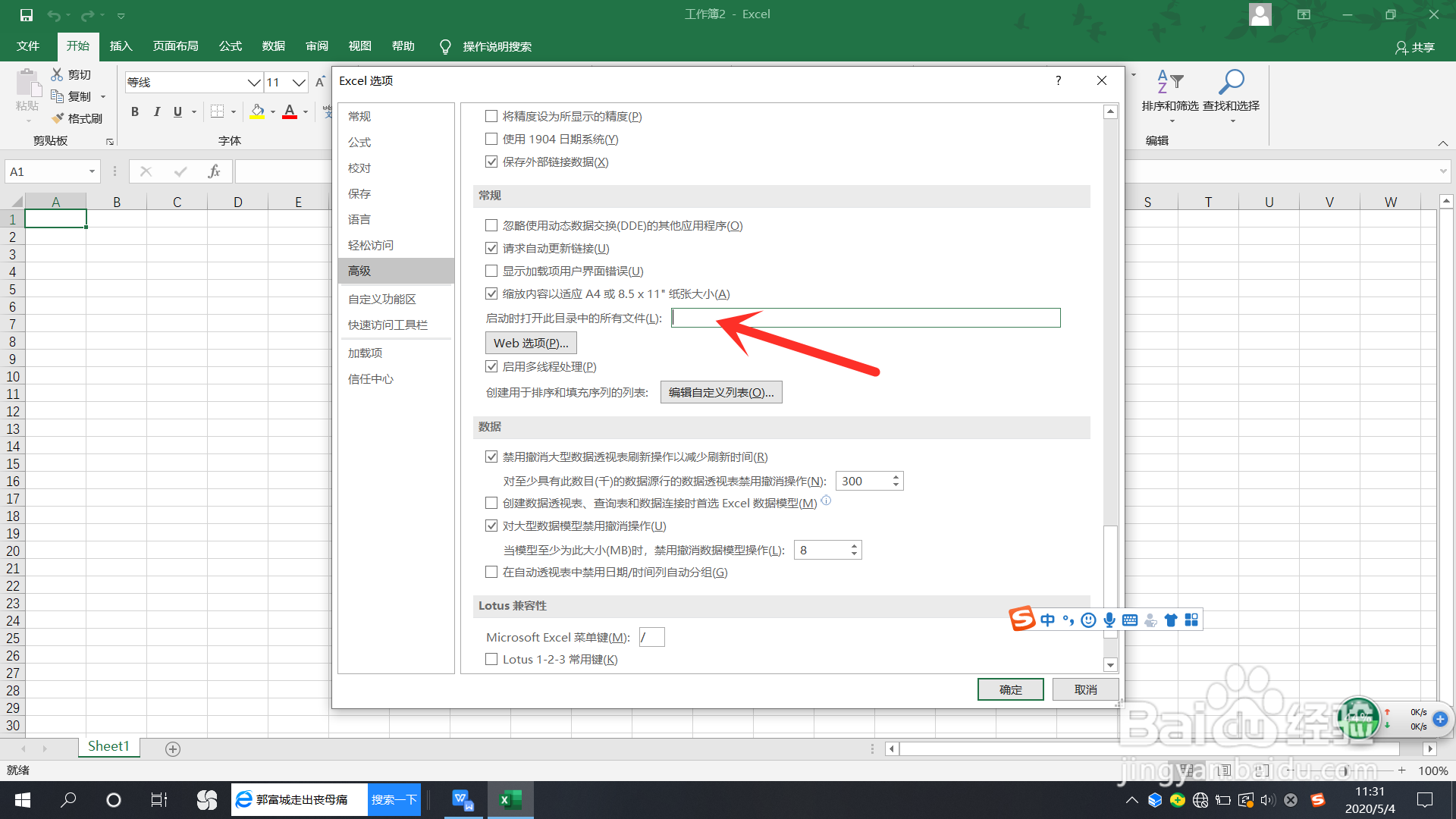Image resolution: width=1456 pixels, height=819 pixels.
Task: Click the Cut scissors icon
Action: click(x=57, y=74)
